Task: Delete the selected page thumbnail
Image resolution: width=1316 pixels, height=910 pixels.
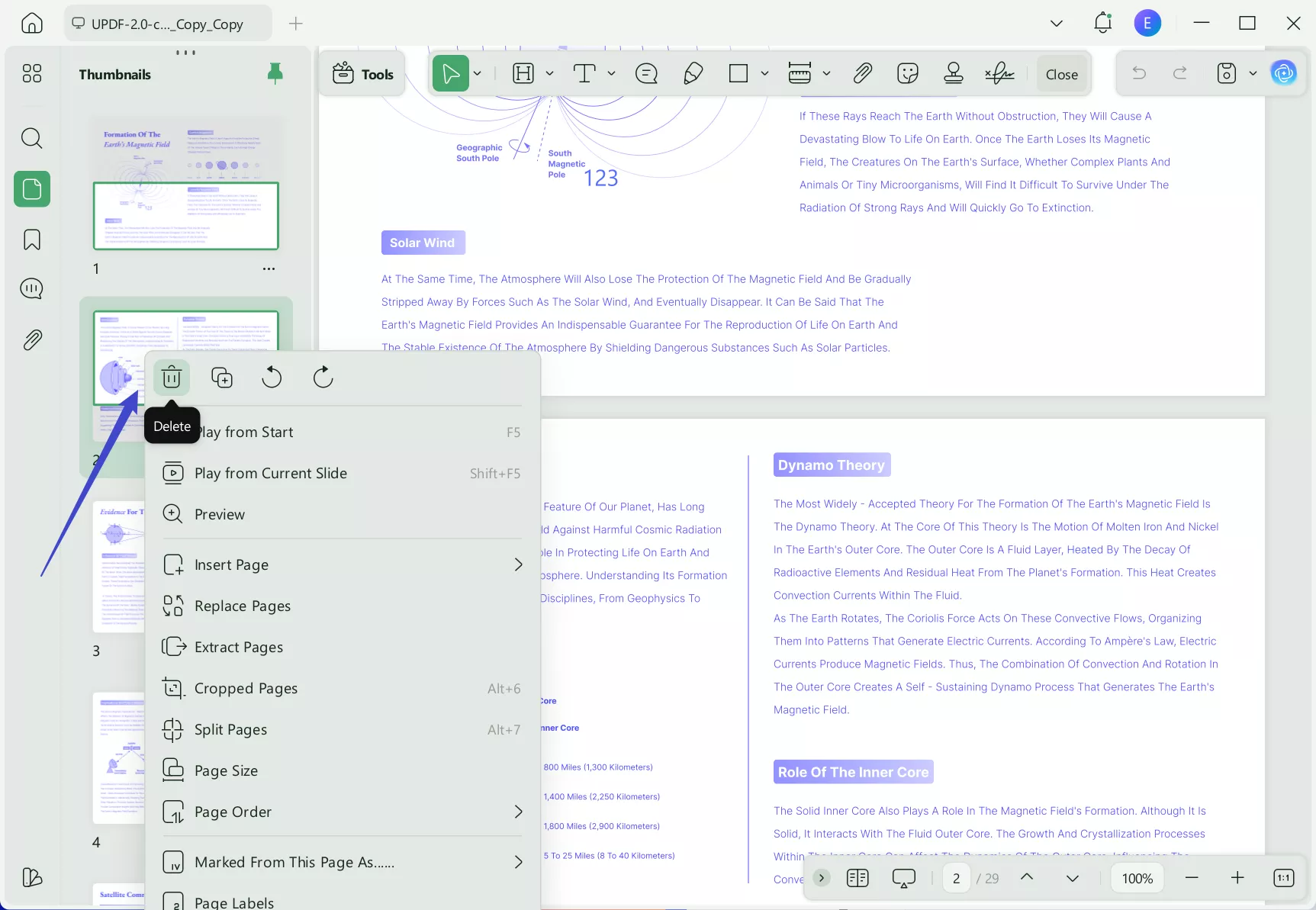Action: pos(172,377)
